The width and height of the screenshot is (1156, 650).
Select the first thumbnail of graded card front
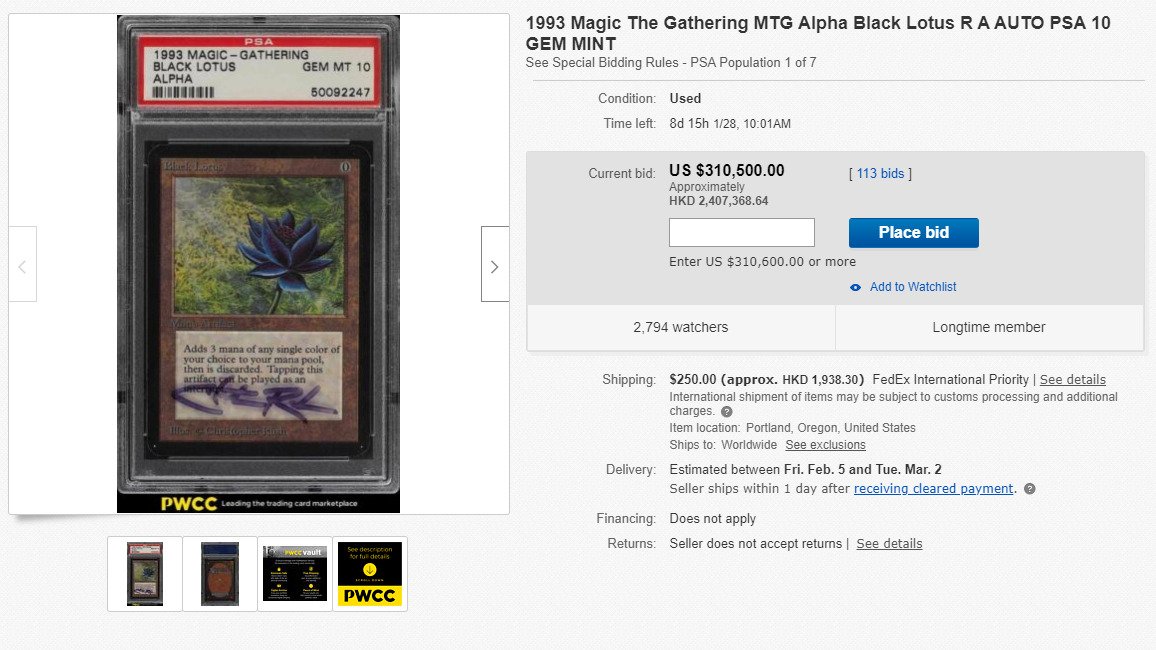144,574
